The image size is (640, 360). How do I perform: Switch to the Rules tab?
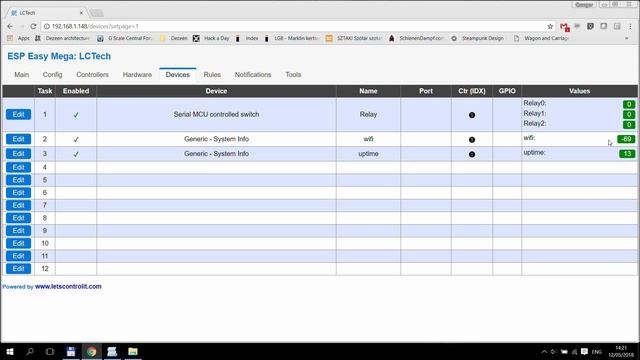point(212,75)
